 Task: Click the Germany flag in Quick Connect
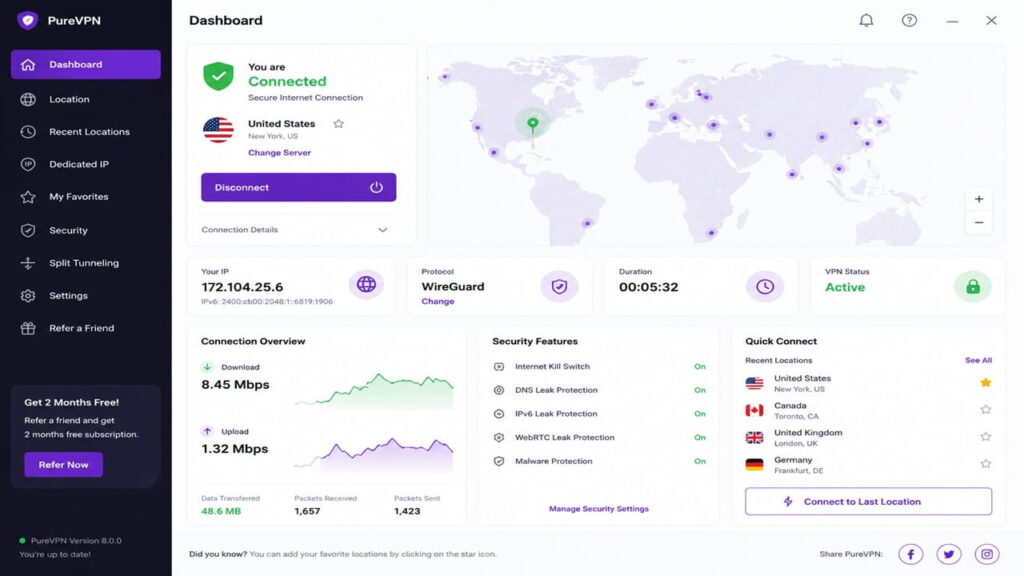click(x=754, y=464)
